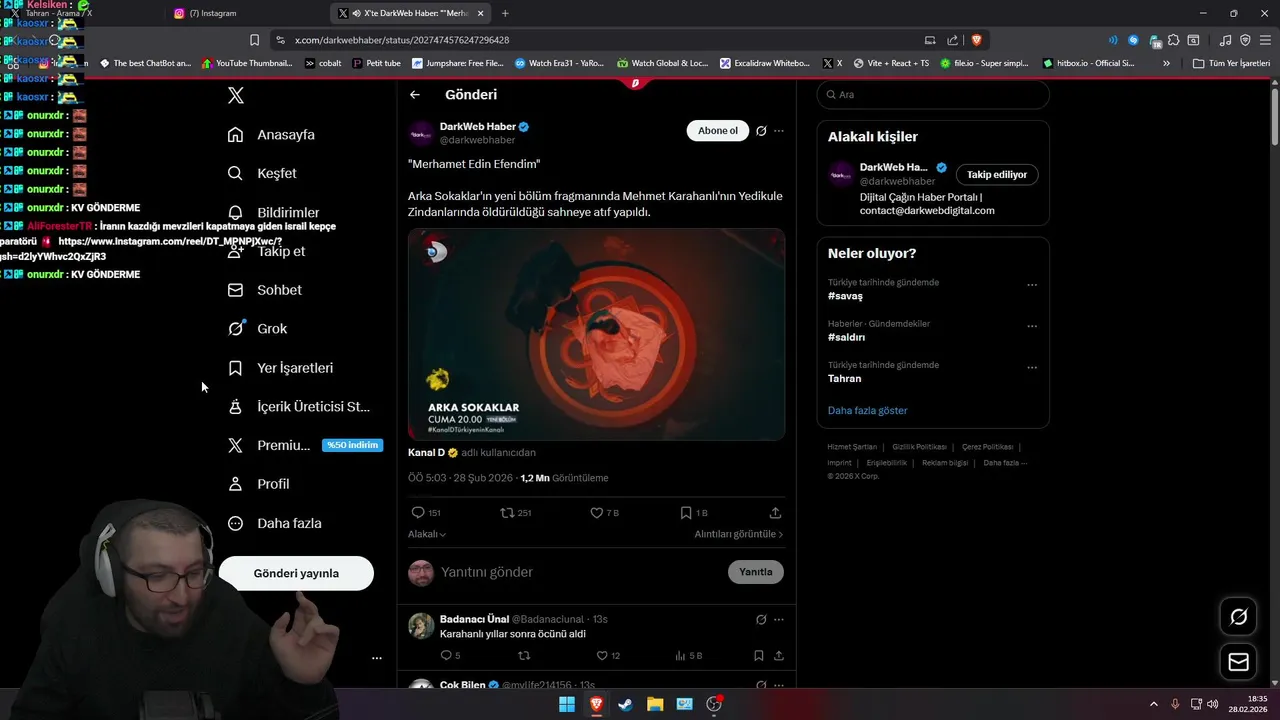The width and height of the screenshot is (1280, 720).
Task: Open a new browser tab
Action: click(504, 13)
